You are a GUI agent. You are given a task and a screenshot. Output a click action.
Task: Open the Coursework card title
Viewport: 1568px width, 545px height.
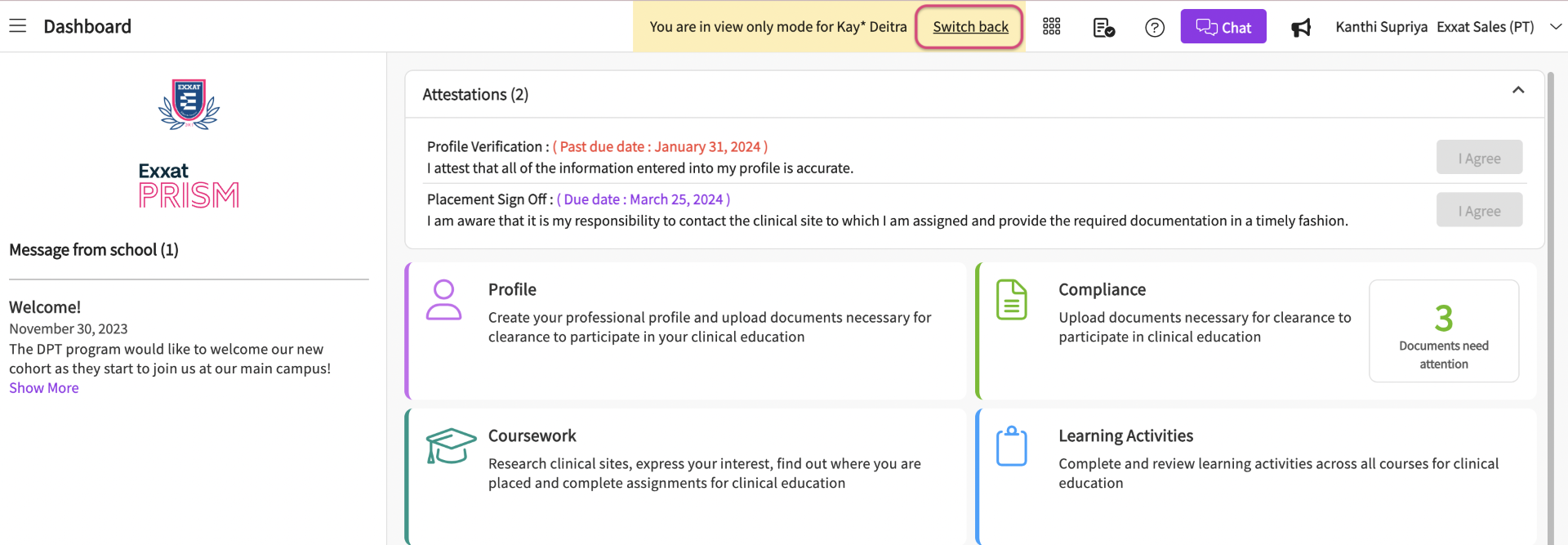(532, 436)
